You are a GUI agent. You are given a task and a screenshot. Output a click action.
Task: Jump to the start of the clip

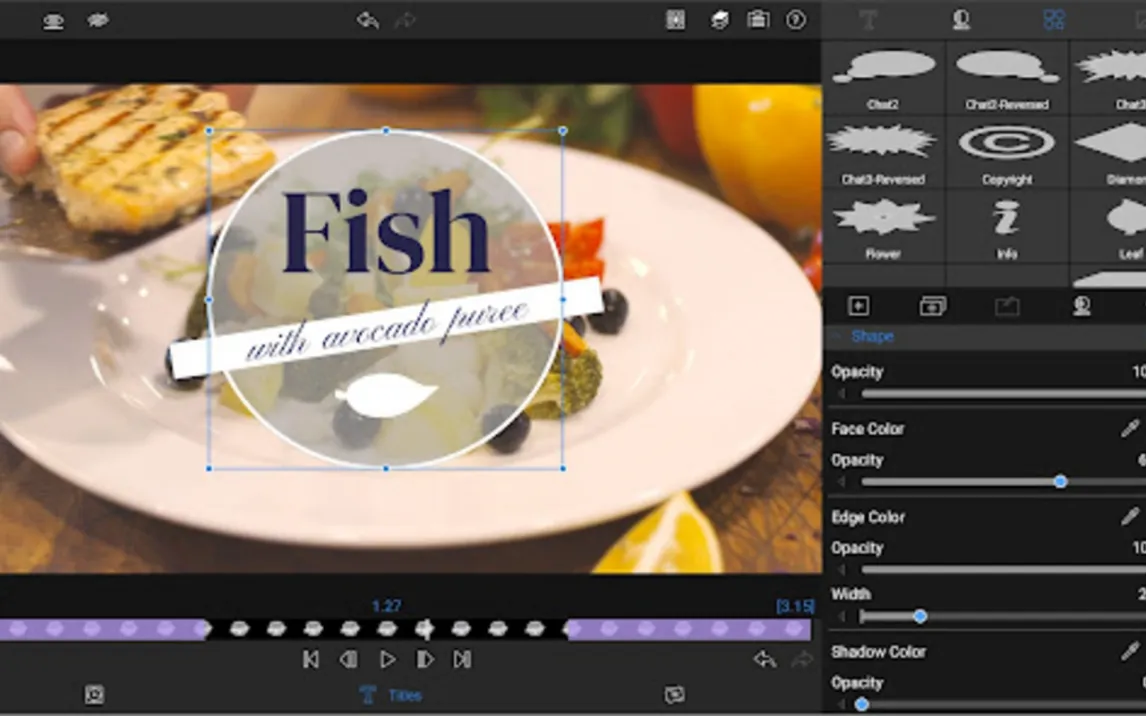[x=311, y=660]
